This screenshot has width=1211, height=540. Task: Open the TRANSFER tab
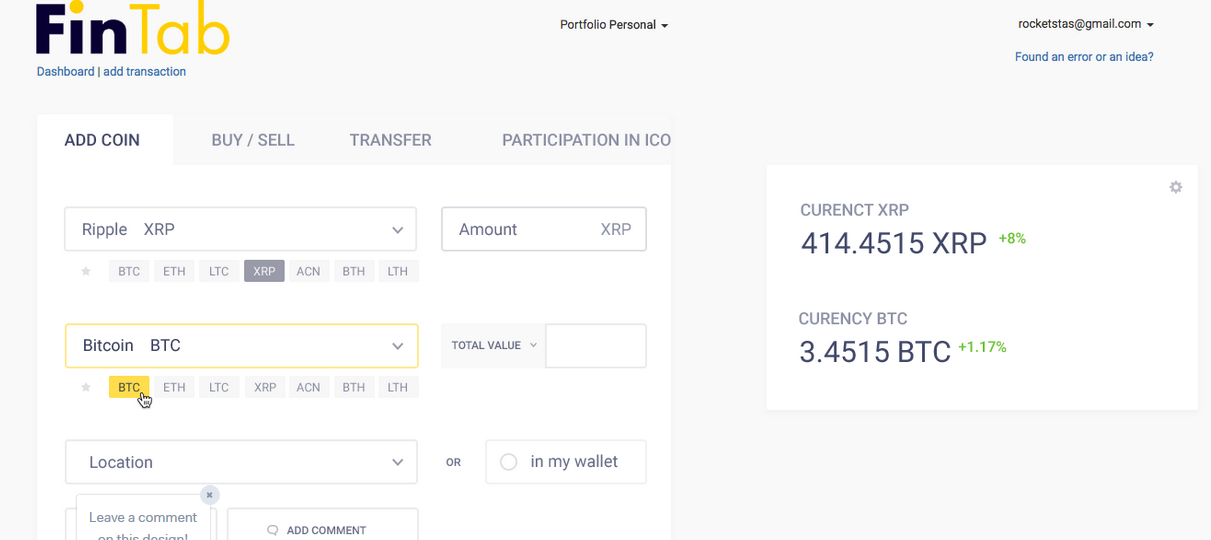pos(390,140)
